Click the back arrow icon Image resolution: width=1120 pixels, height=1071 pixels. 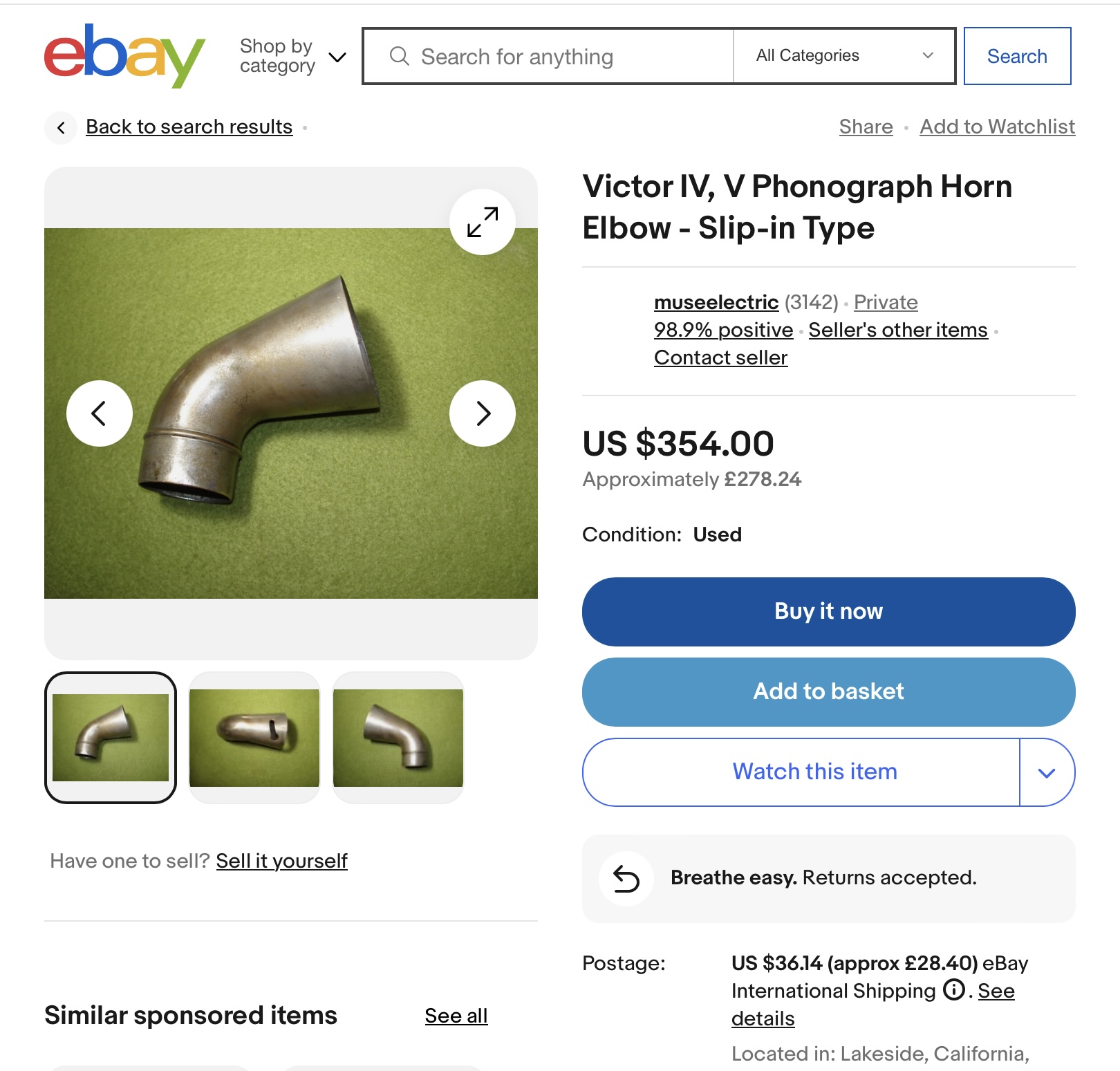pyautogui.click(x=62, y=127)
